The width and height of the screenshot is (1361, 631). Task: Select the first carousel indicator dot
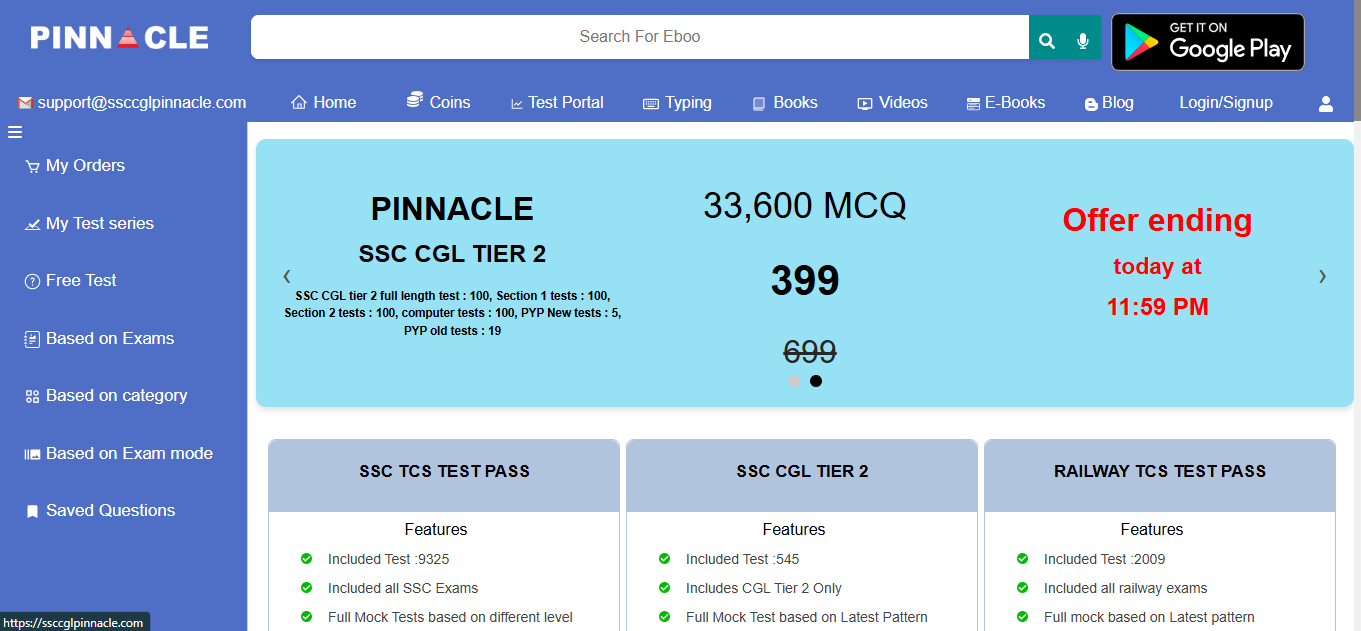pyautogui.click(x=794, y=381)
